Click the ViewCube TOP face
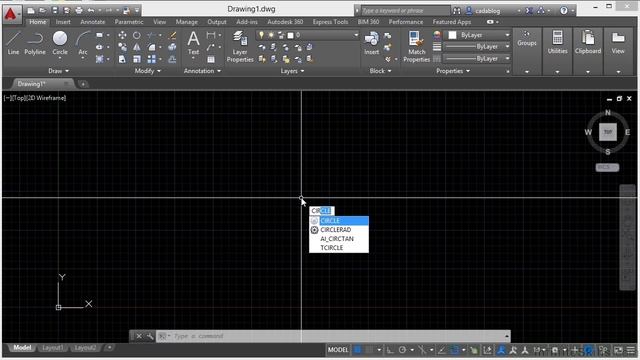640x360 pixels. point(608,132)
